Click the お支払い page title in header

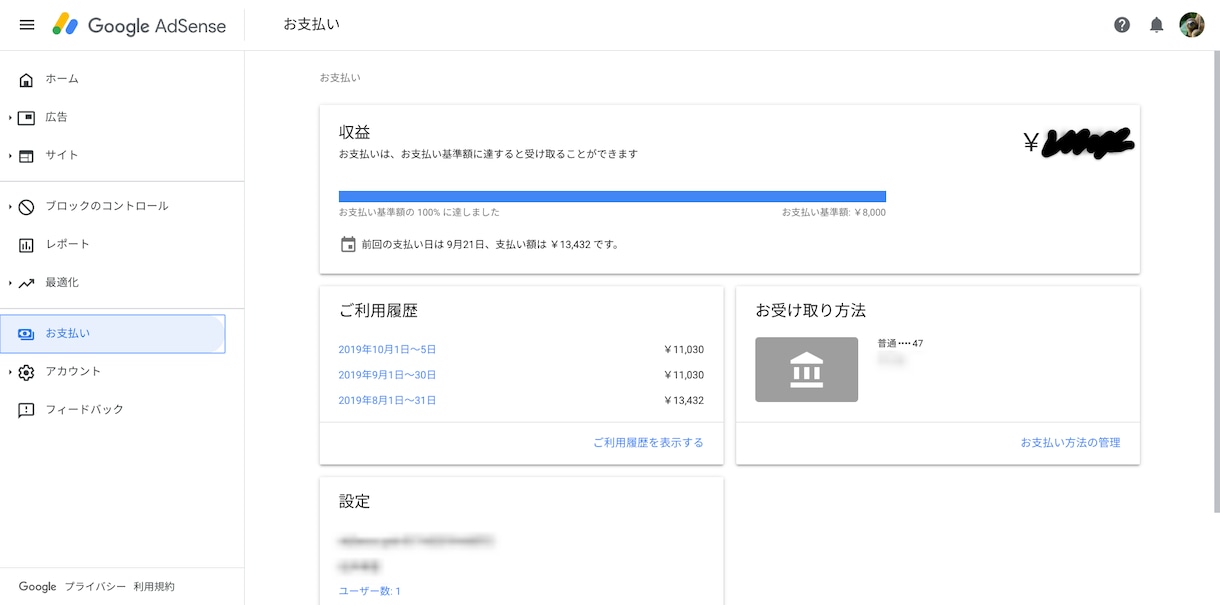pyautogui.click(x=311, y=24)
